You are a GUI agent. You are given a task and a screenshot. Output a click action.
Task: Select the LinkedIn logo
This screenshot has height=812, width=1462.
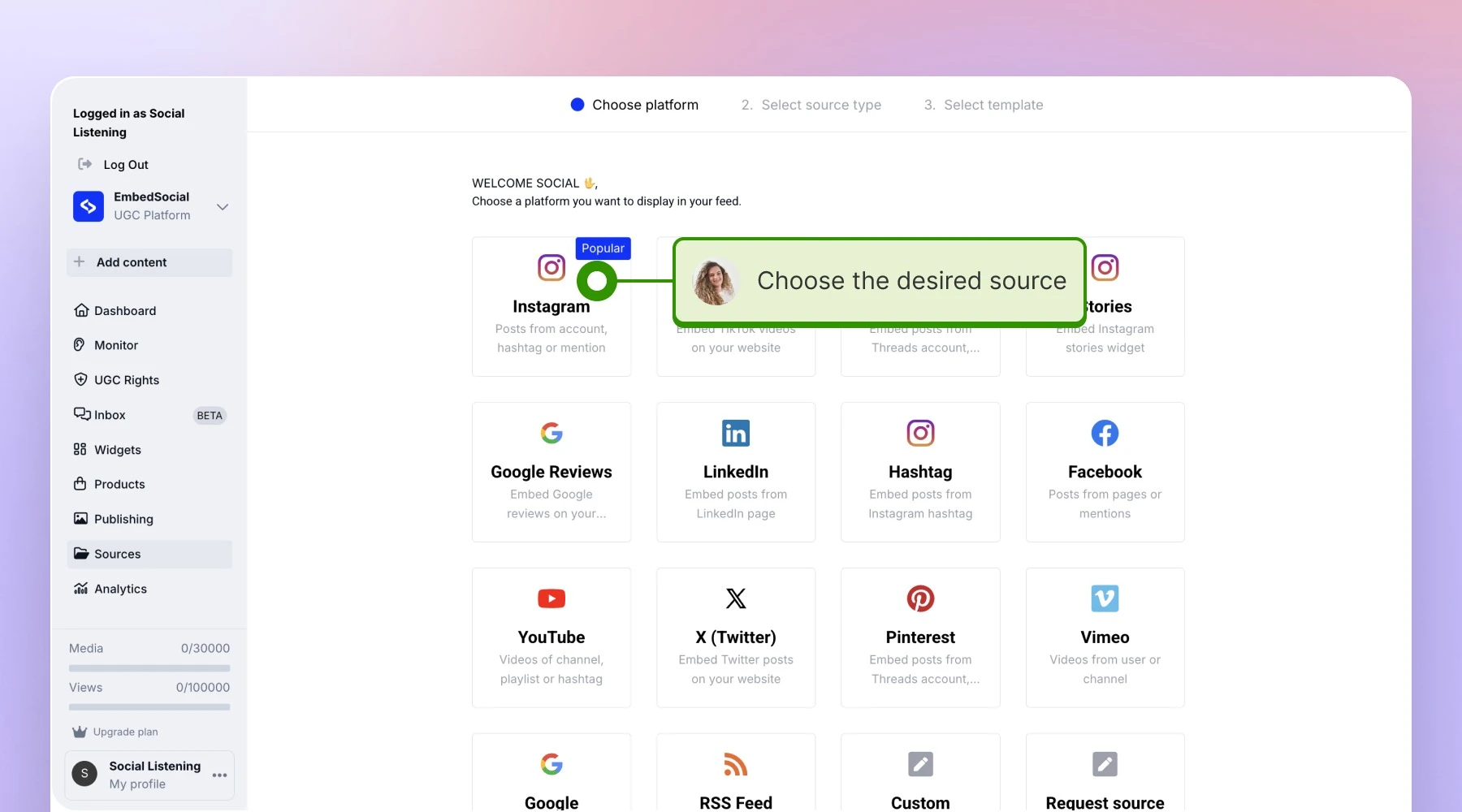(x=736, y=433)
